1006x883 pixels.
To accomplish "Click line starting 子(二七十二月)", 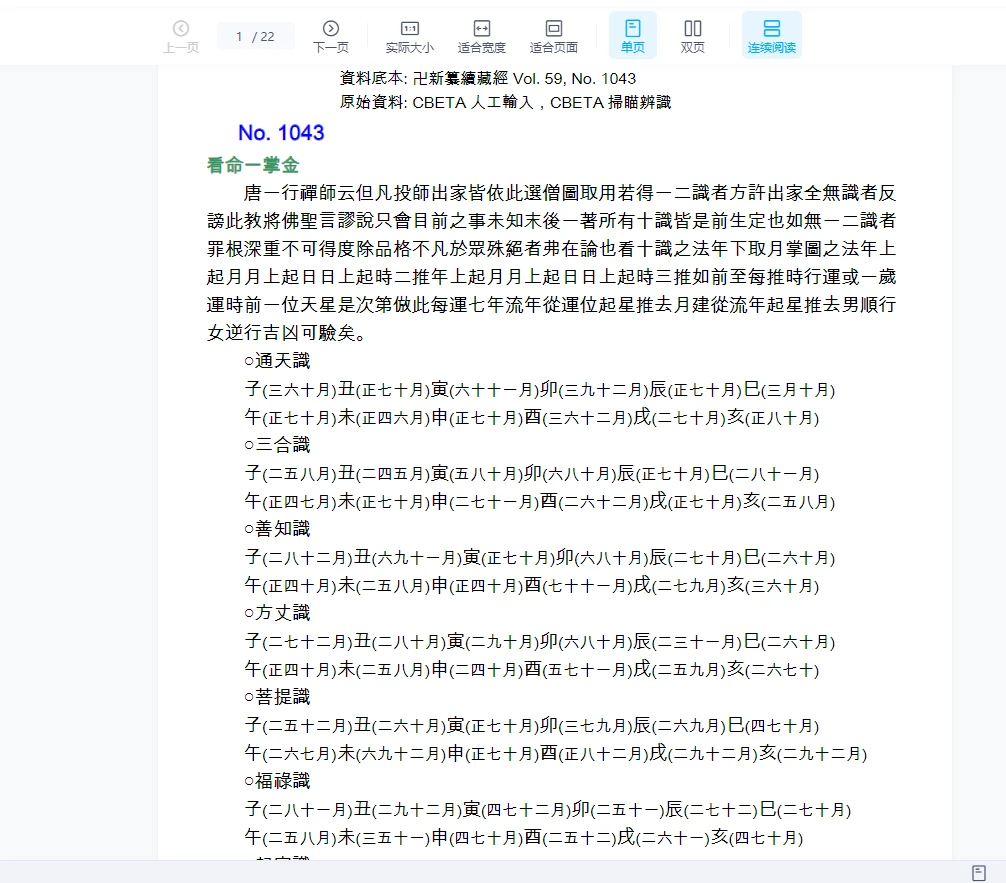I will click(x=540, y=641).
